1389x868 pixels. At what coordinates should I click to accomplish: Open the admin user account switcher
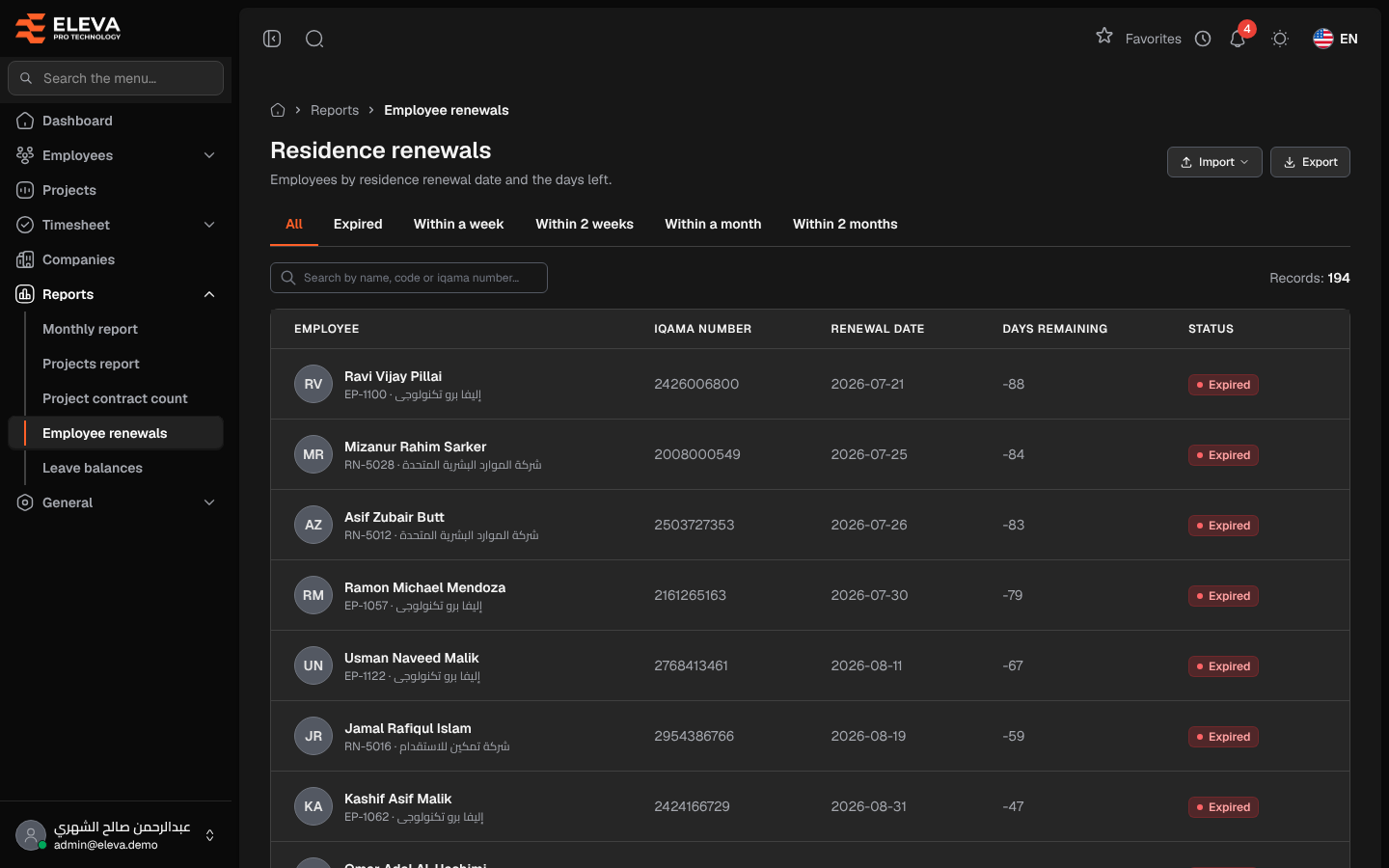tap(116, 835)
